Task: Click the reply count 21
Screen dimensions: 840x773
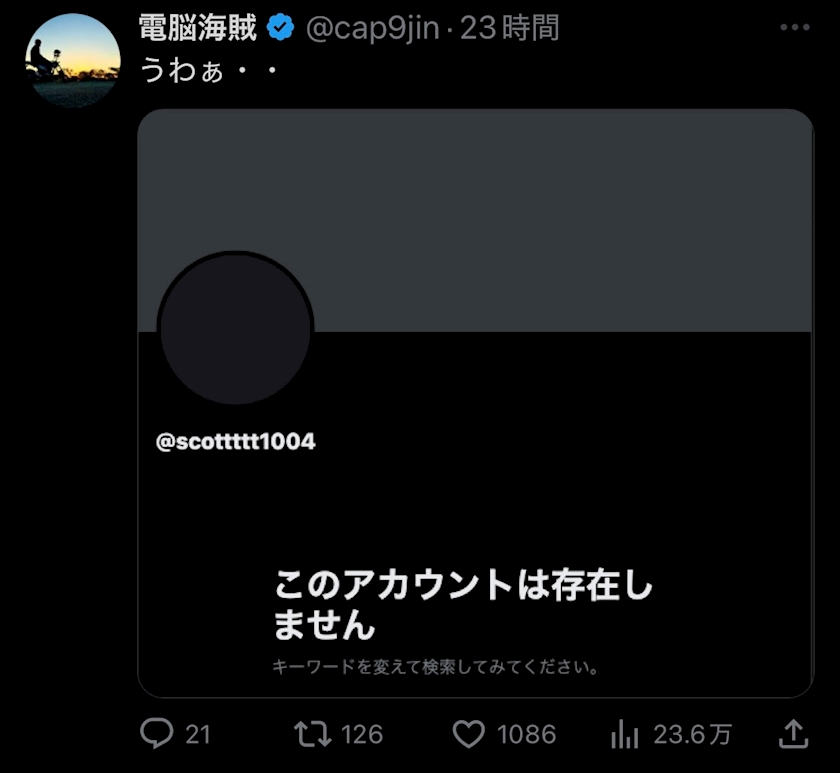Action: (198, 735)
